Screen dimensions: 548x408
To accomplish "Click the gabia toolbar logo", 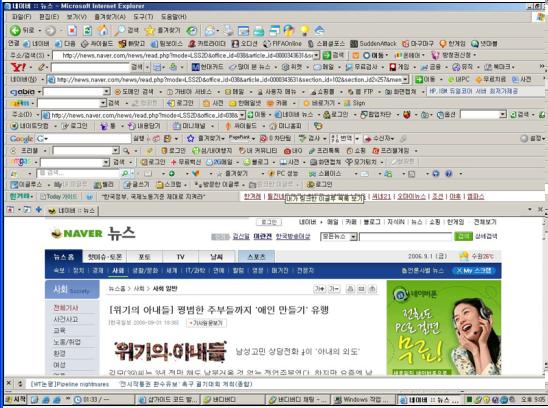I will [x=22, y=92].
